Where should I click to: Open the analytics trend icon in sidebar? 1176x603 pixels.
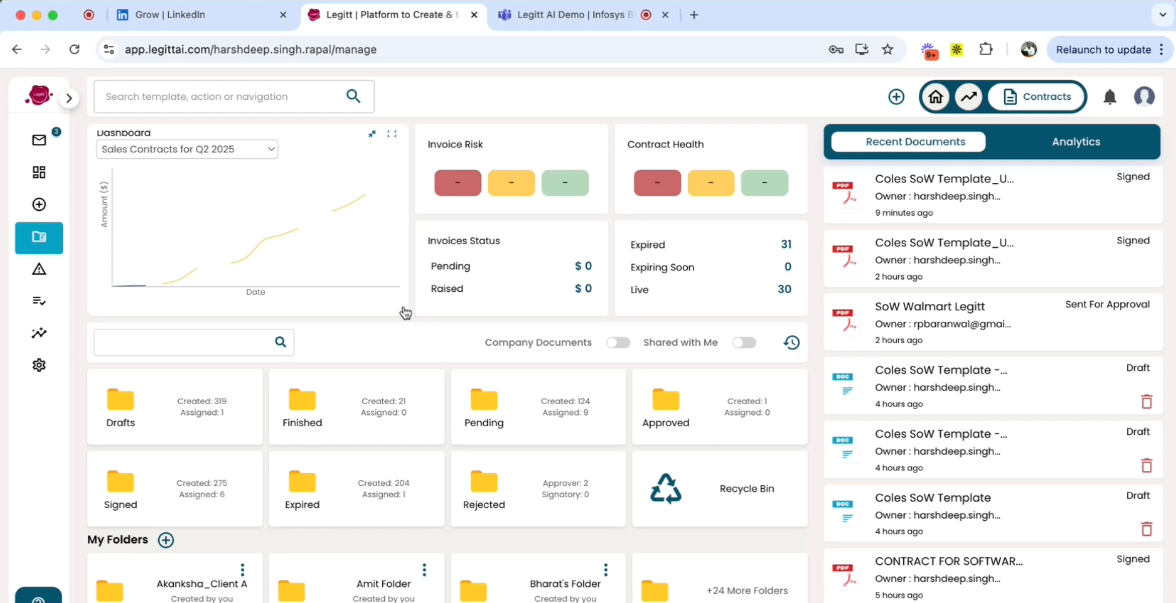pyautogui.click(x=39, y=333)
